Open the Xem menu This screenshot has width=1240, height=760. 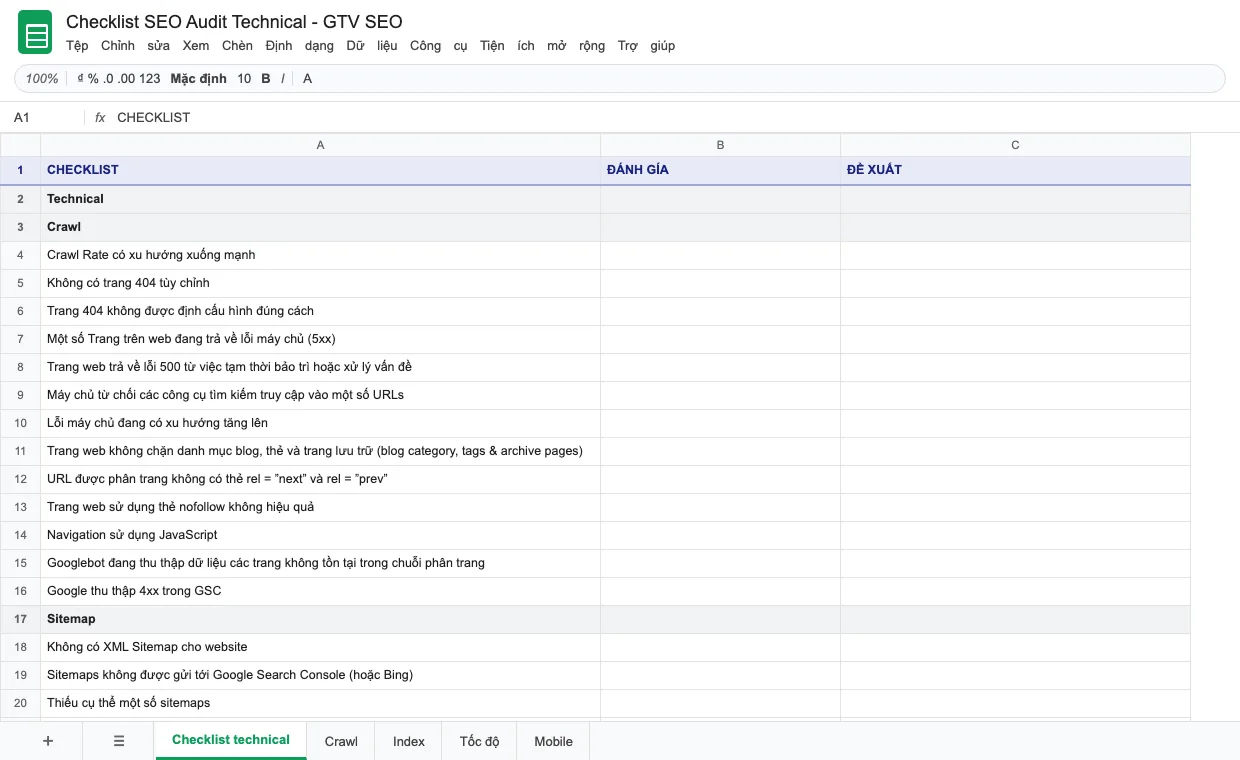(196, 46)
